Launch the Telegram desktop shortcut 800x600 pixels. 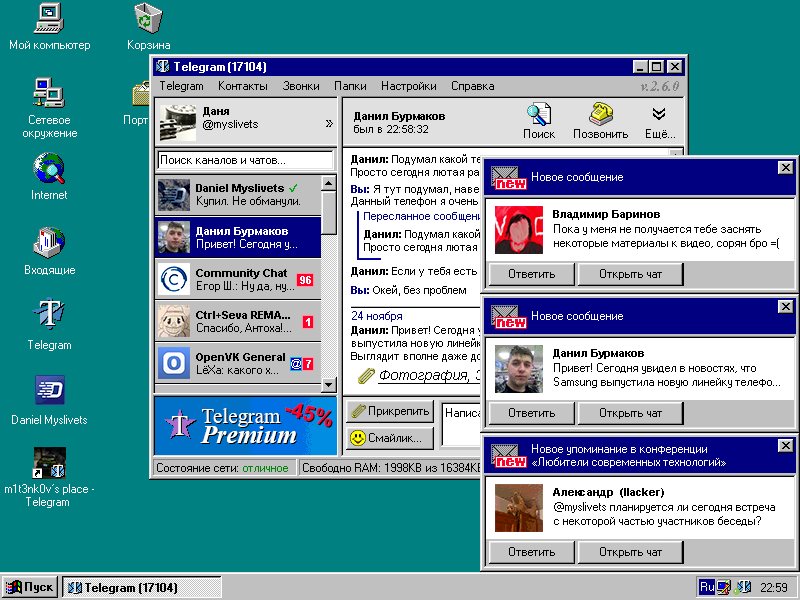click(x=49, y=325)
